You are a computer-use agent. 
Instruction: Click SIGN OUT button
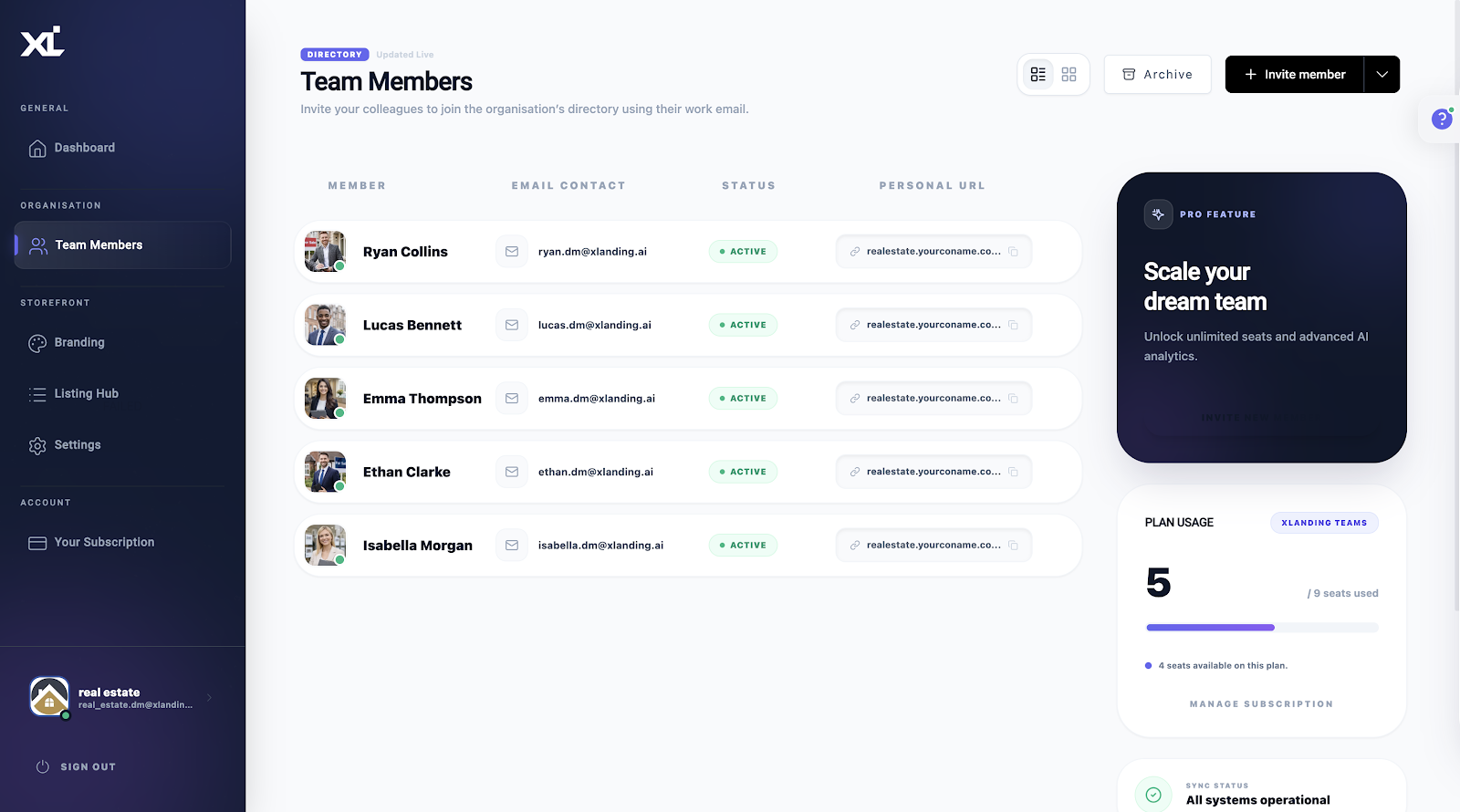point(77,767)
